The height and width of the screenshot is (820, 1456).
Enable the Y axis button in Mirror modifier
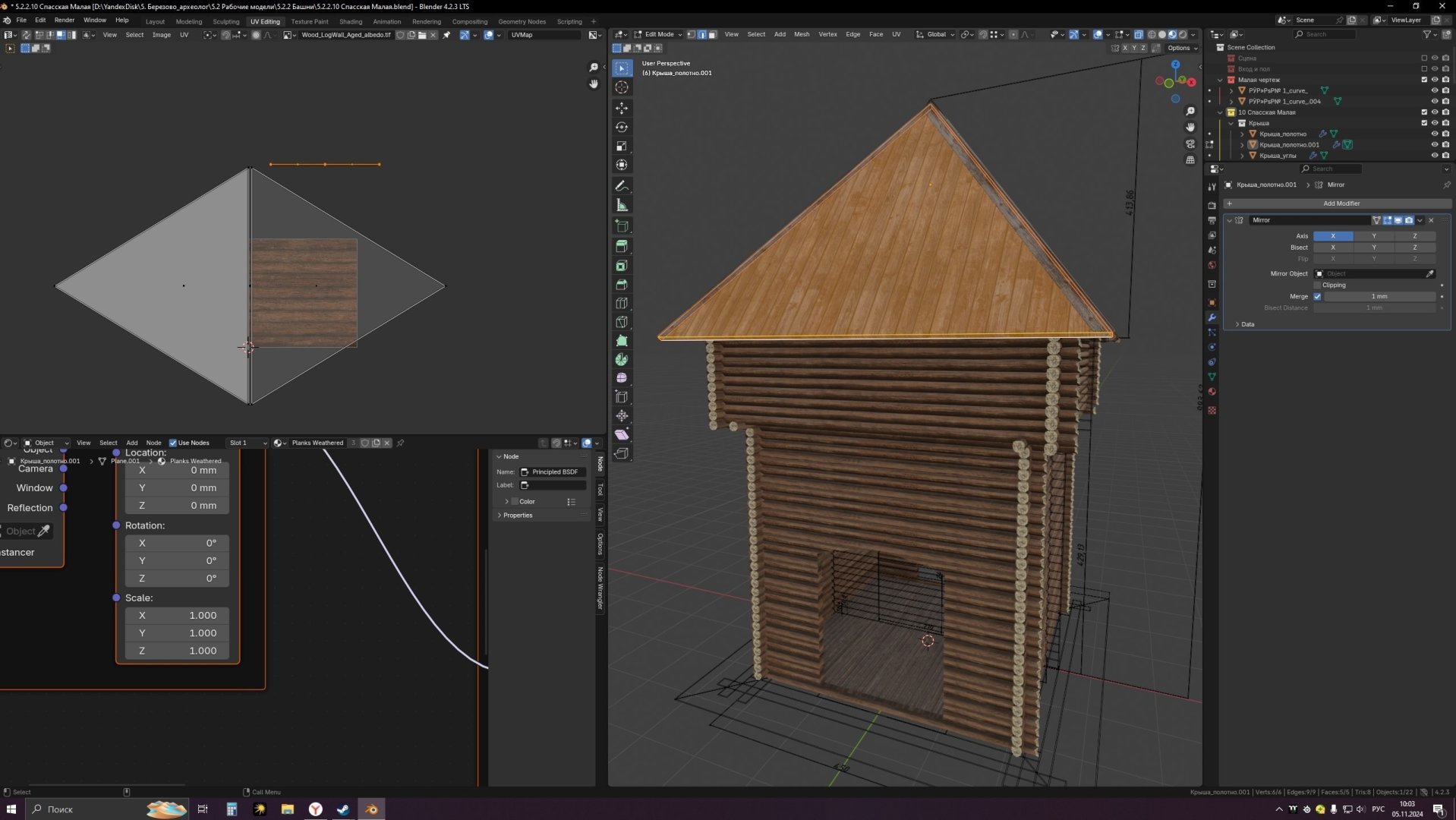(x=1373, y=236)
